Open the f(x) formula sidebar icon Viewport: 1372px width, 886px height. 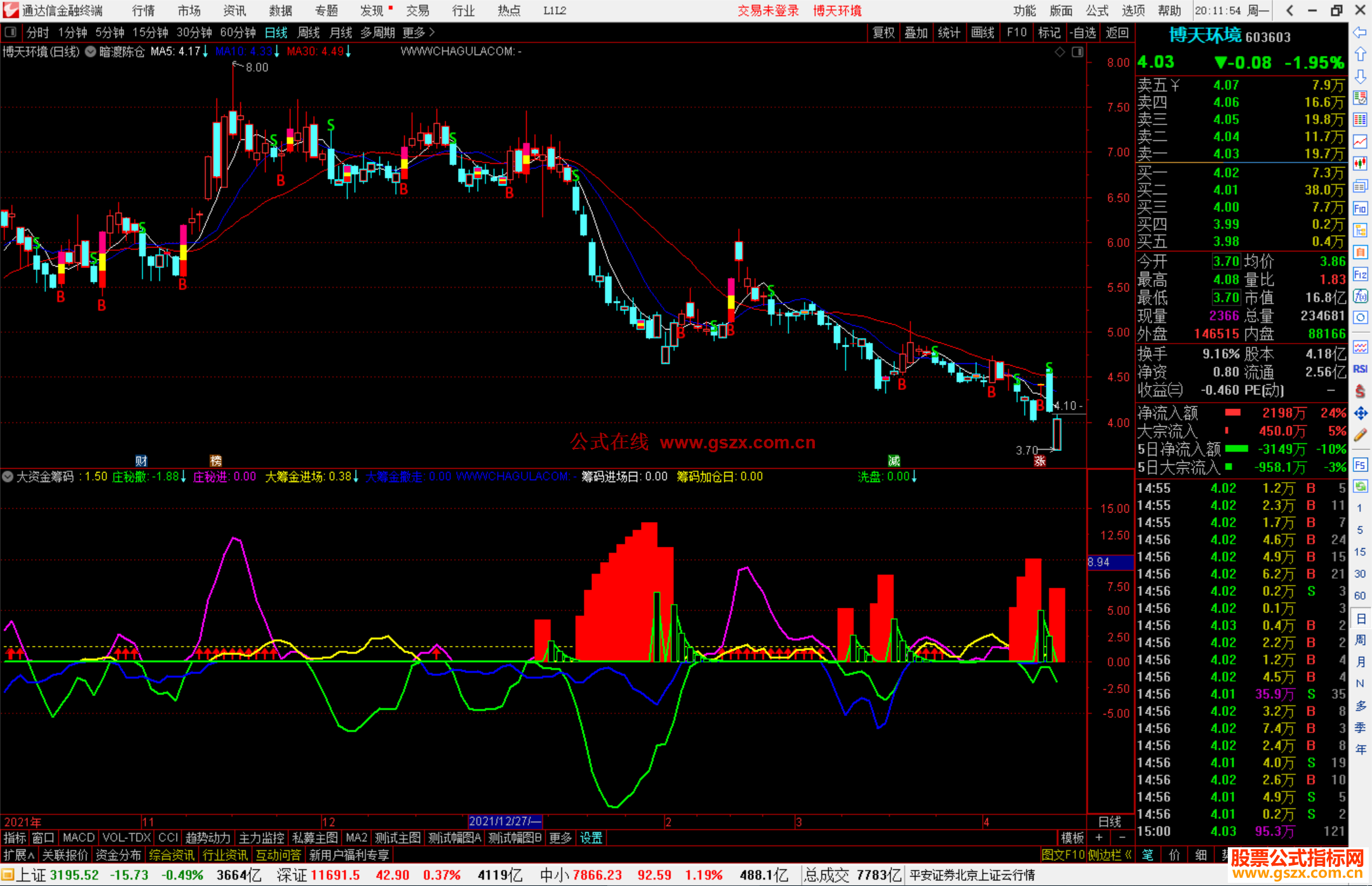click(x=1360, y=296)
